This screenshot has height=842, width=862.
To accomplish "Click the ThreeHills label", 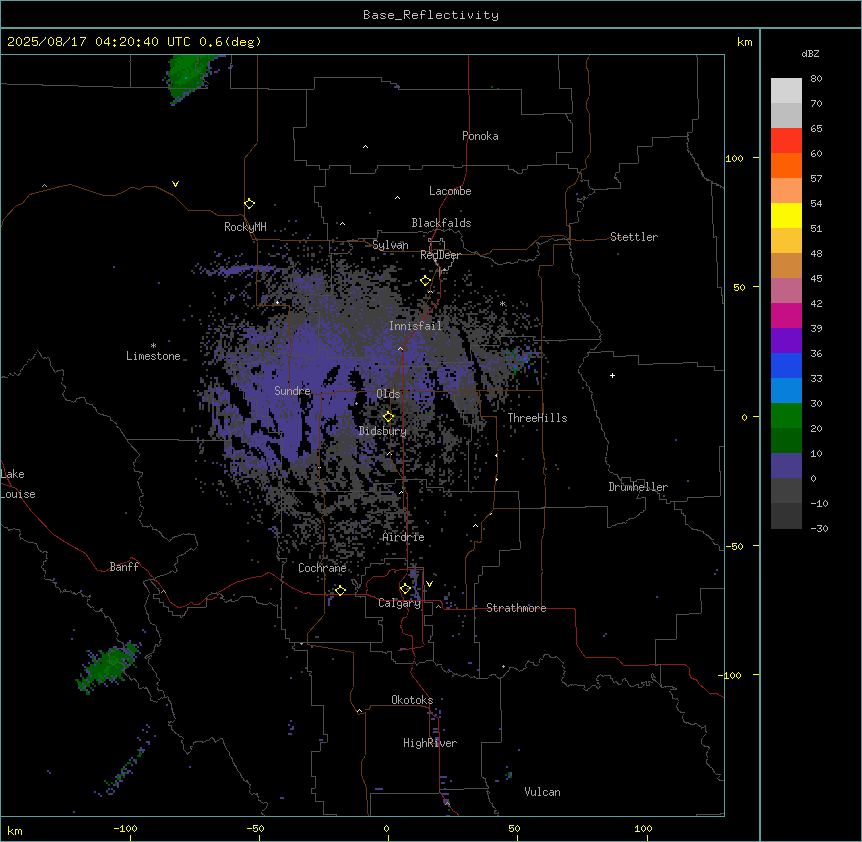I will [x=537, y=418].
